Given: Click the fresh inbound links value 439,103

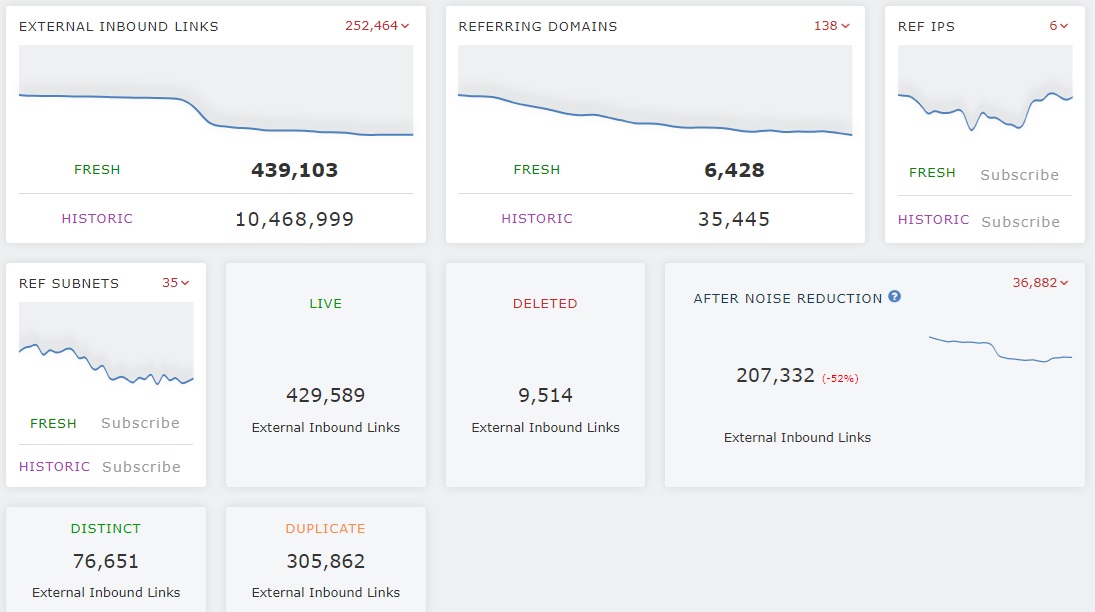Looking at the screenshot, I should [x=295, y=170].
